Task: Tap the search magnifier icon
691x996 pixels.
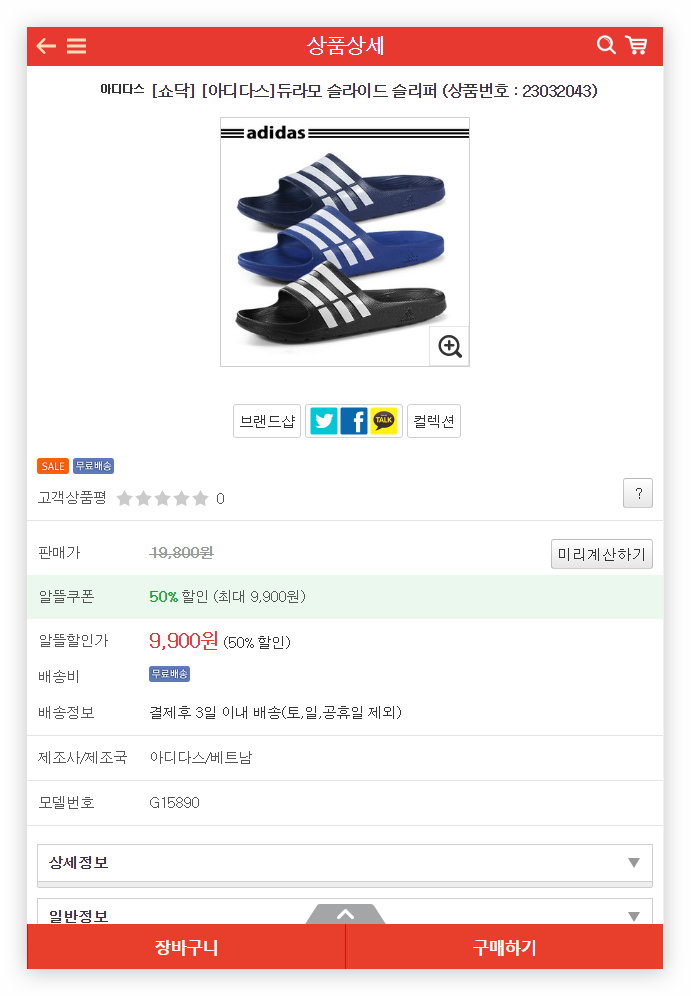Action: pyautogui.click(x=605, y=45)
